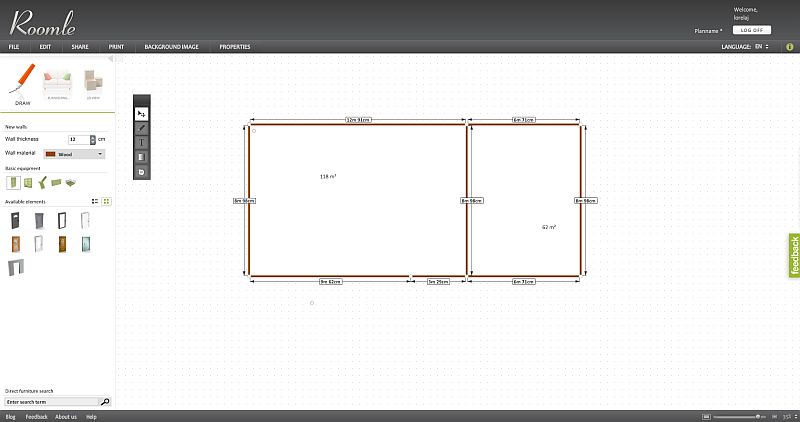Image resolution: width=800 pixels, height=422 pixels.
Task: Open the 3D view armchair icon
Action: coord(93,81)
